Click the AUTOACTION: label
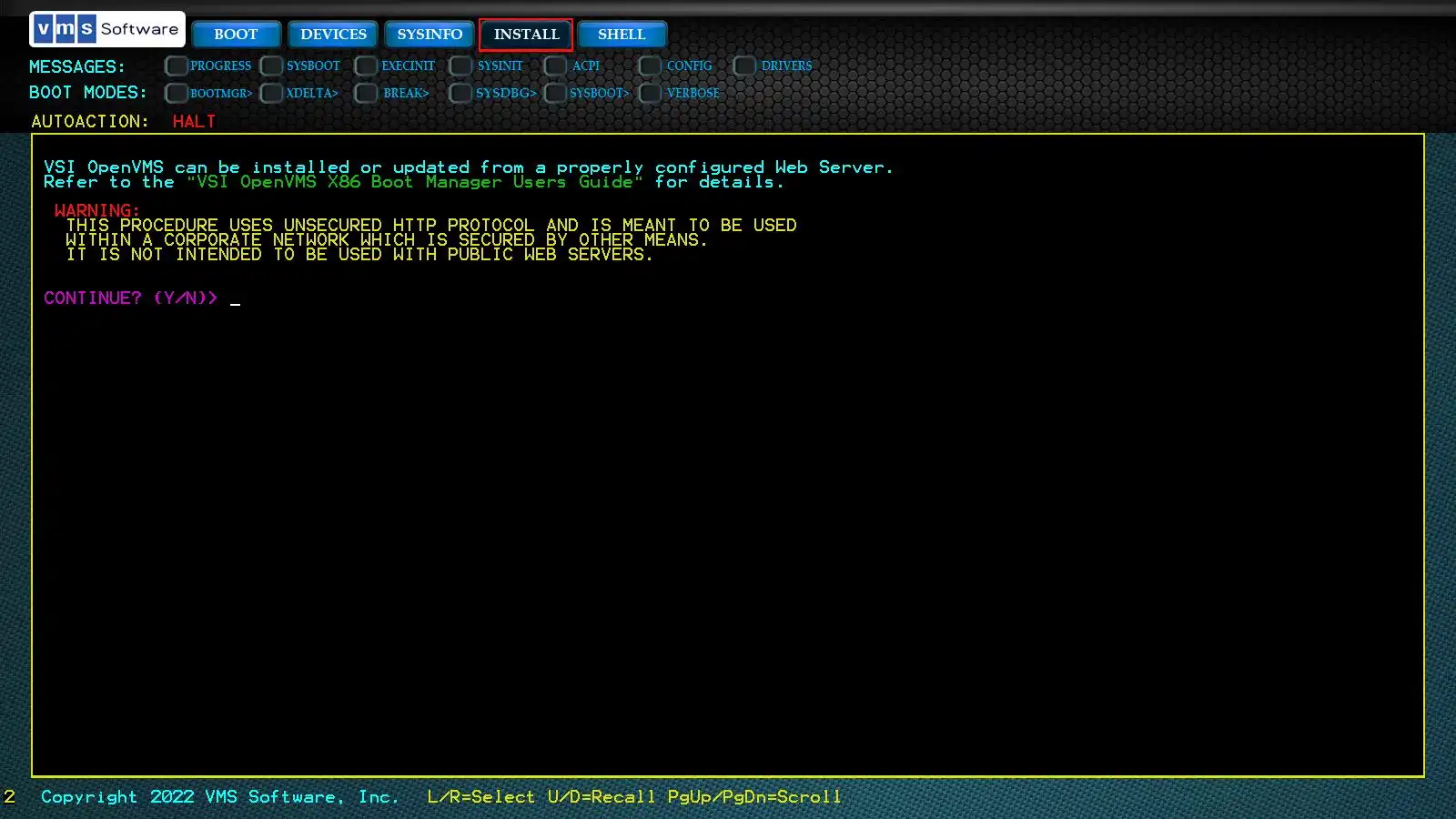The image size is (1456, 819). point(90,121)
